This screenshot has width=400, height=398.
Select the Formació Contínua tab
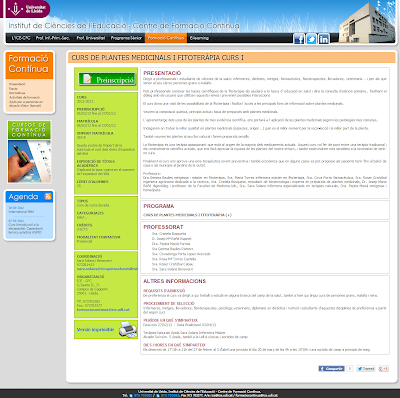(166, 38)
